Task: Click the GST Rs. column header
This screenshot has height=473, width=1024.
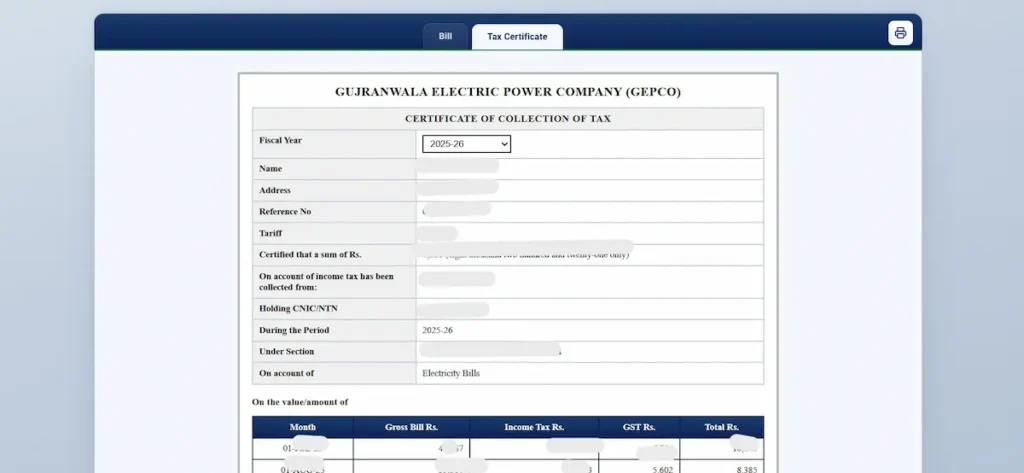Action: click(639, 427)
